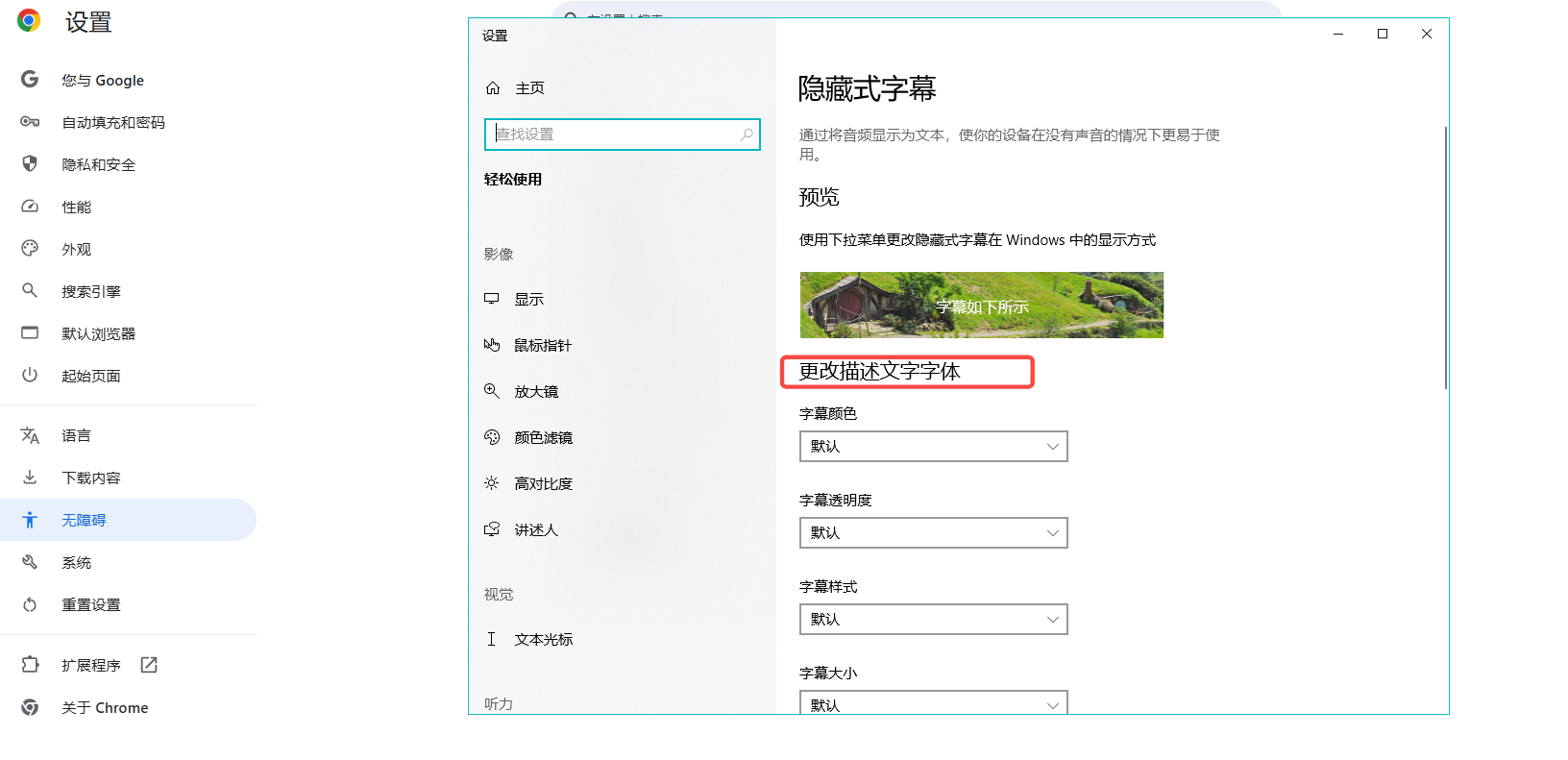Click the speedometer icon for 性能

tap(30, 207)
